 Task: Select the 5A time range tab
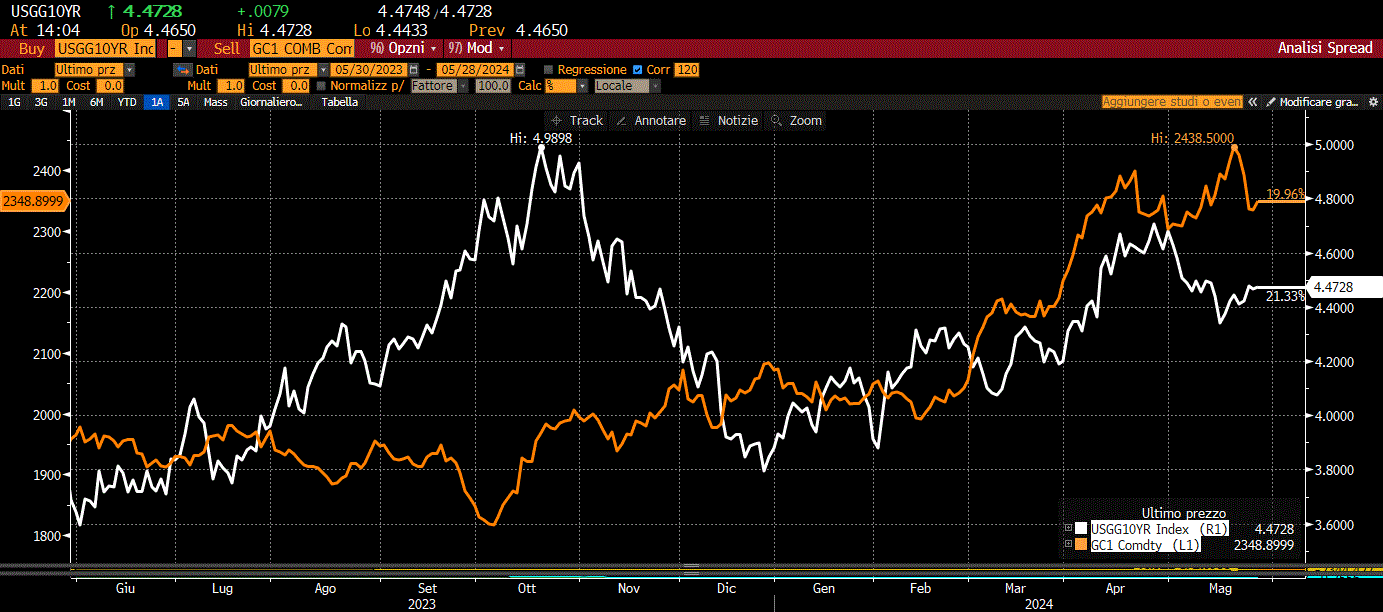point(183,102)
